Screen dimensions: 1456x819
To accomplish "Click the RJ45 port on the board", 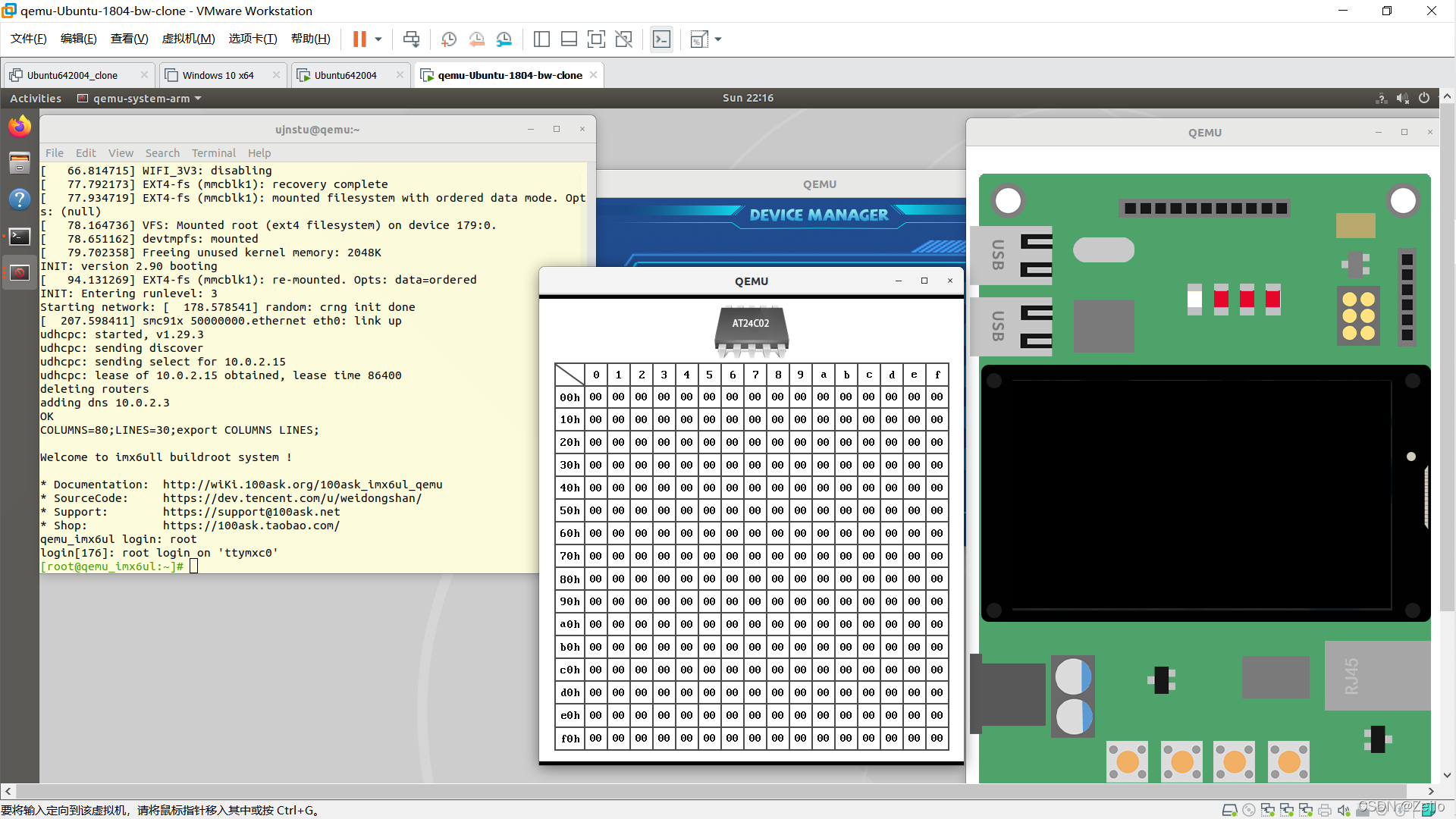I will tap(1377, 676).
